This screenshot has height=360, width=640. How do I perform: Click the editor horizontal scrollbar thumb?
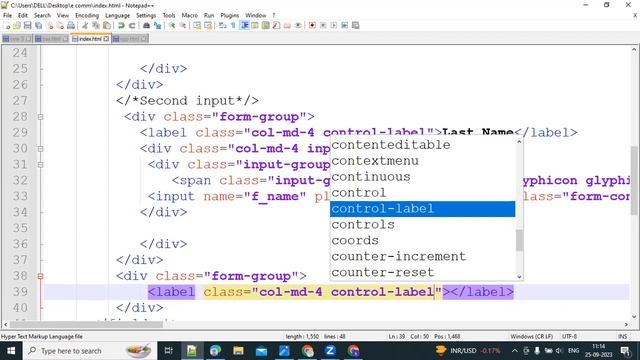[x=86, y=324]
